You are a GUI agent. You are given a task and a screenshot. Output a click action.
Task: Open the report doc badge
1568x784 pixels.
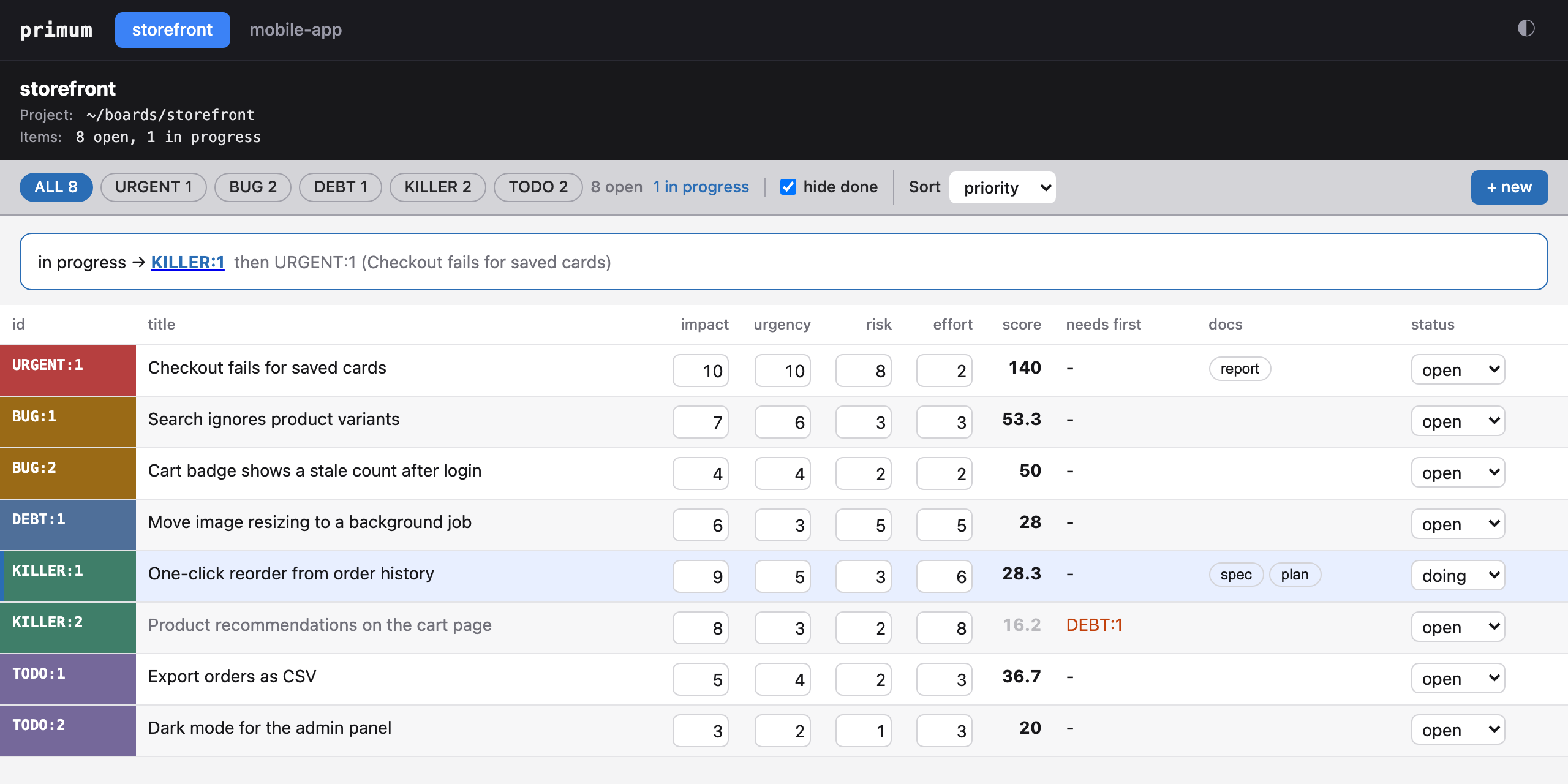(x=1240, y=369)
